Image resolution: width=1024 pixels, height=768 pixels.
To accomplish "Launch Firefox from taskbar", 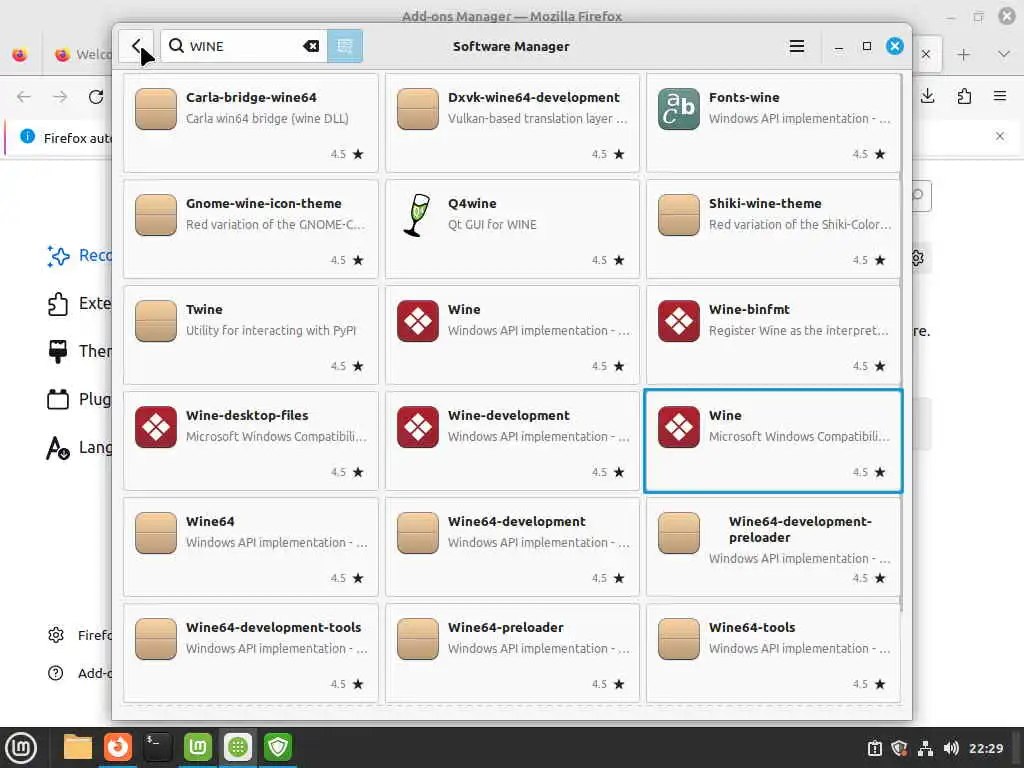I will pyautogui.click(x=118, y=747).
